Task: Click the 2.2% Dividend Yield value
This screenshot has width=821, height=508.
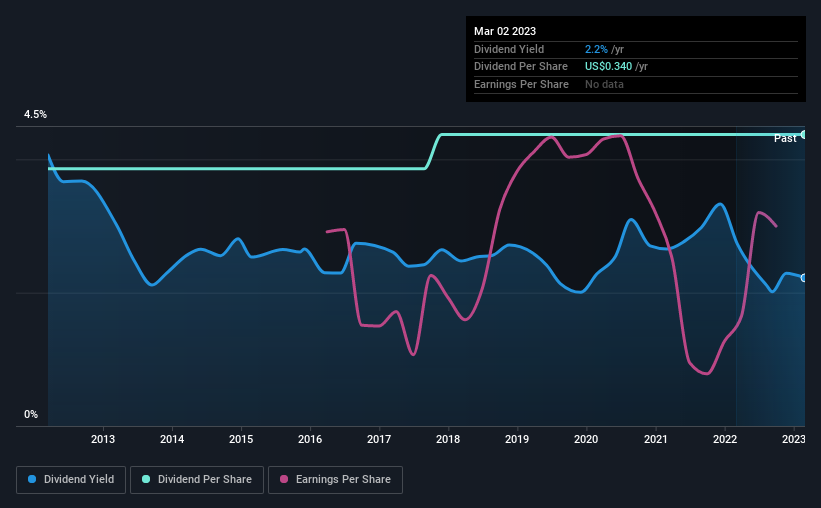Action: 596,49
